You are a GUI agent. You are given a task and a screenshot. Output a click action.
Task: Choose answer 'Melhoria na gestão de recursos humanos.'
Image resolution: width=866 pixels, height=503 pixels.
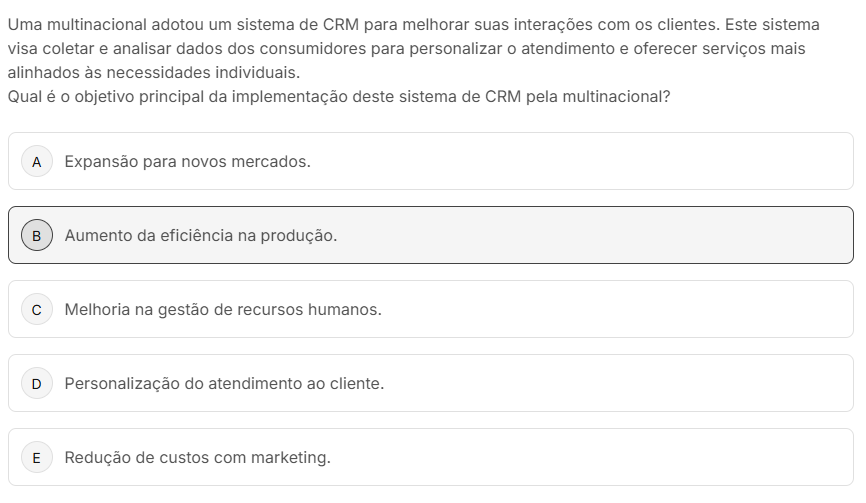(x=223, y=310)
